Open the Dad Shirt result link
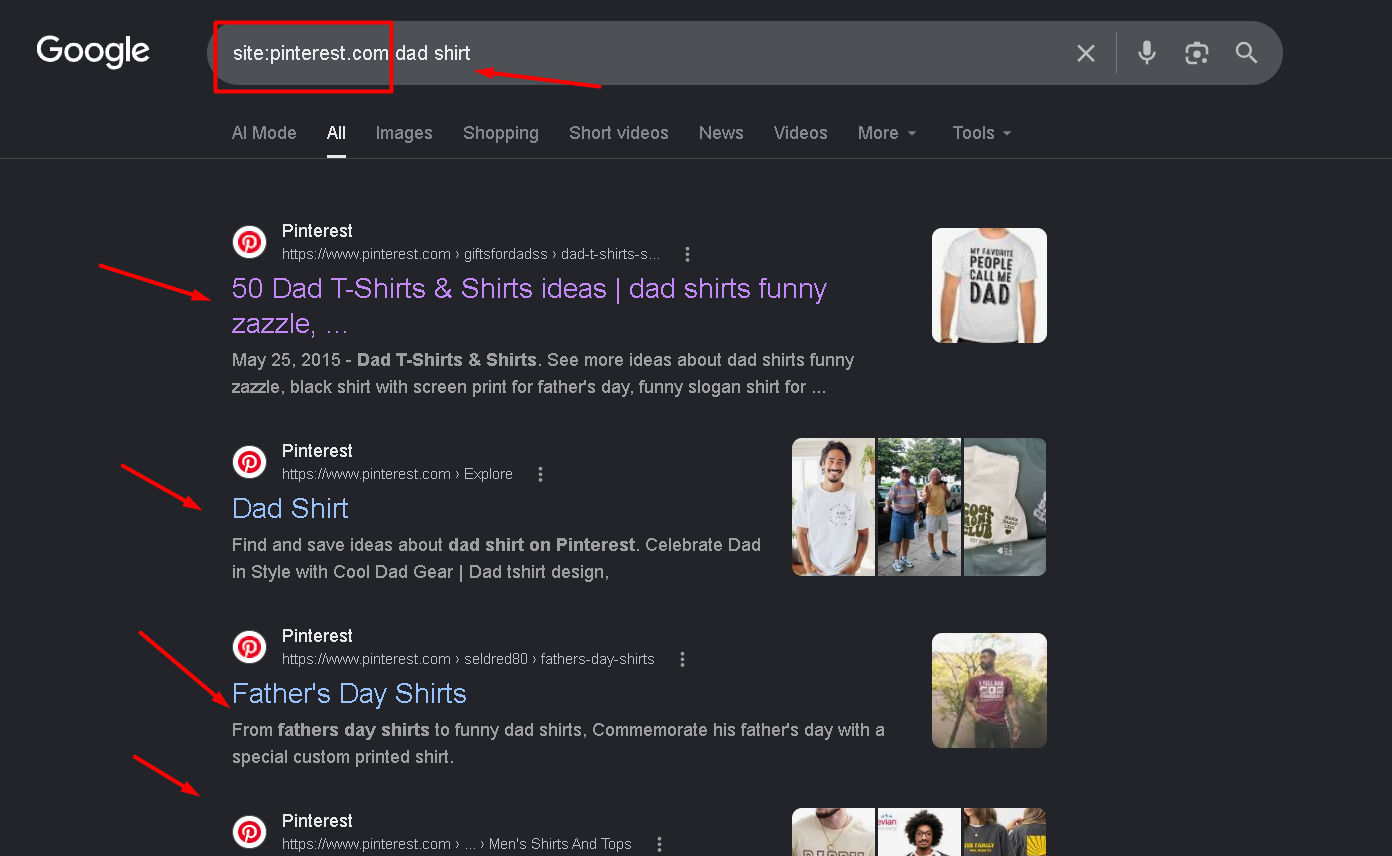 [290, 508]
